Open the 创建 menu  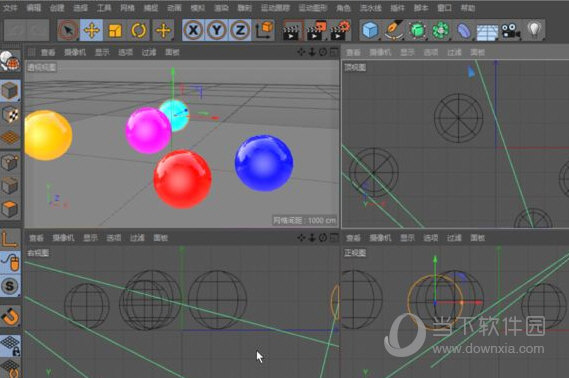[x=57, y=8]
